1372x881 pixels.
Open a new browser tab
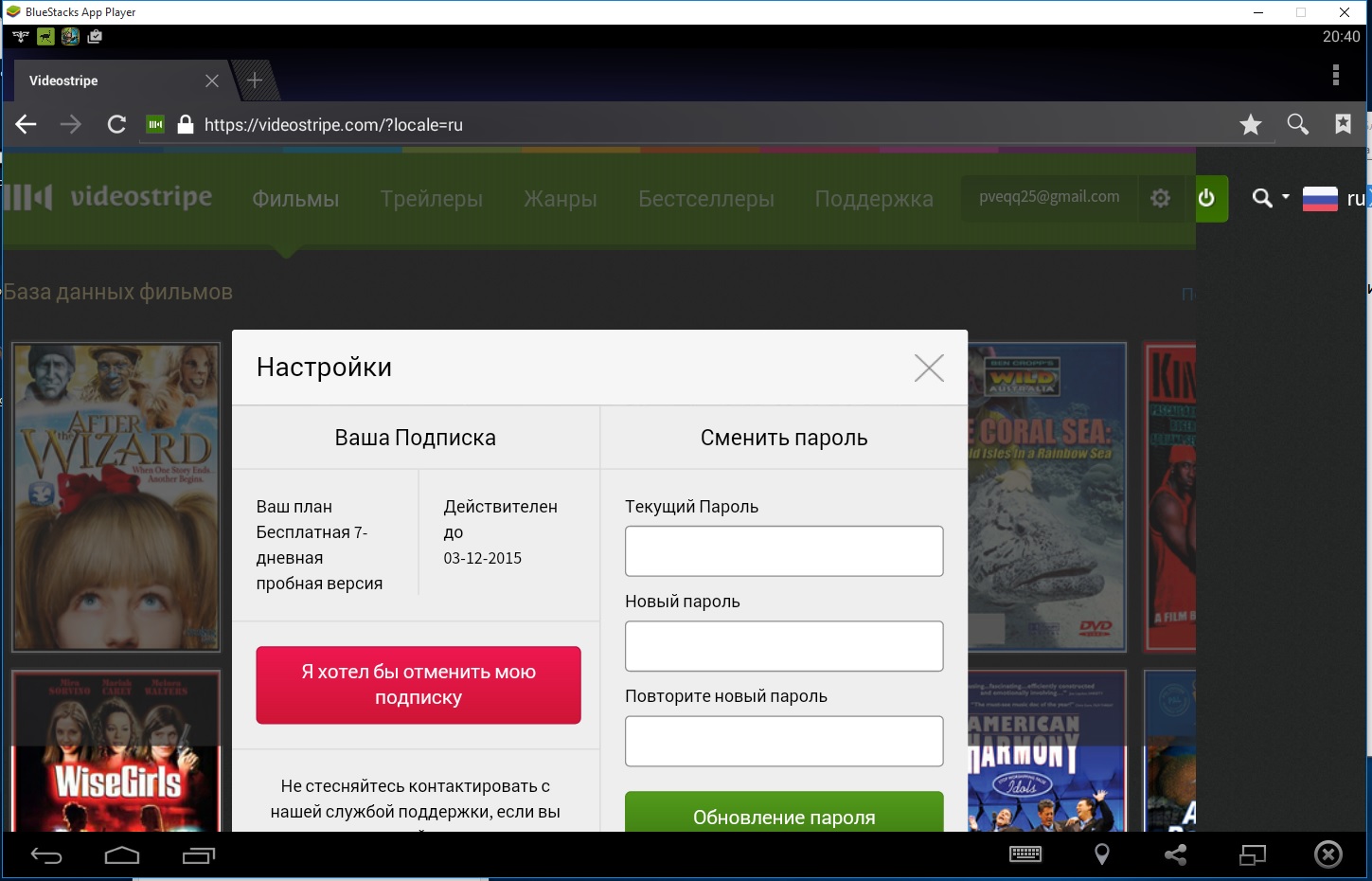click(254, 81)
